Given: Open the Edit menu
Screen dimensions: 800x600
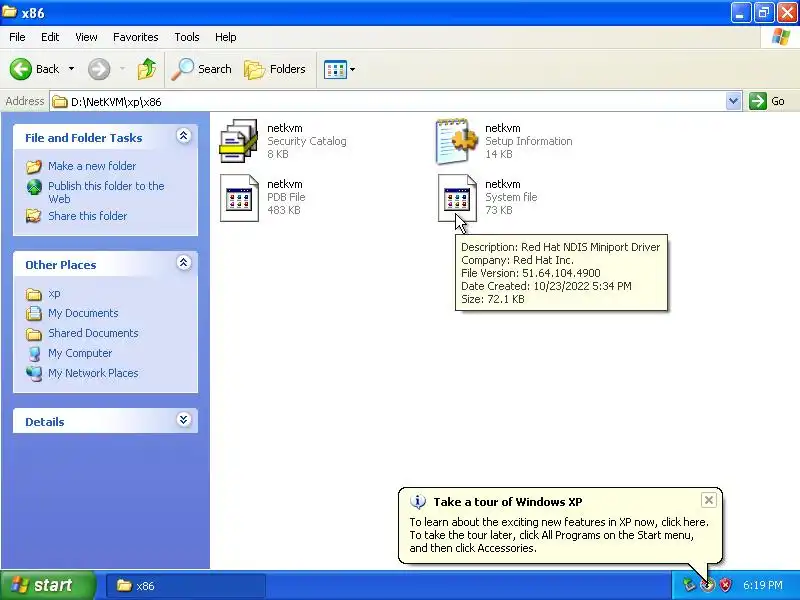Looking at the screenshot, I should (50, 37).
